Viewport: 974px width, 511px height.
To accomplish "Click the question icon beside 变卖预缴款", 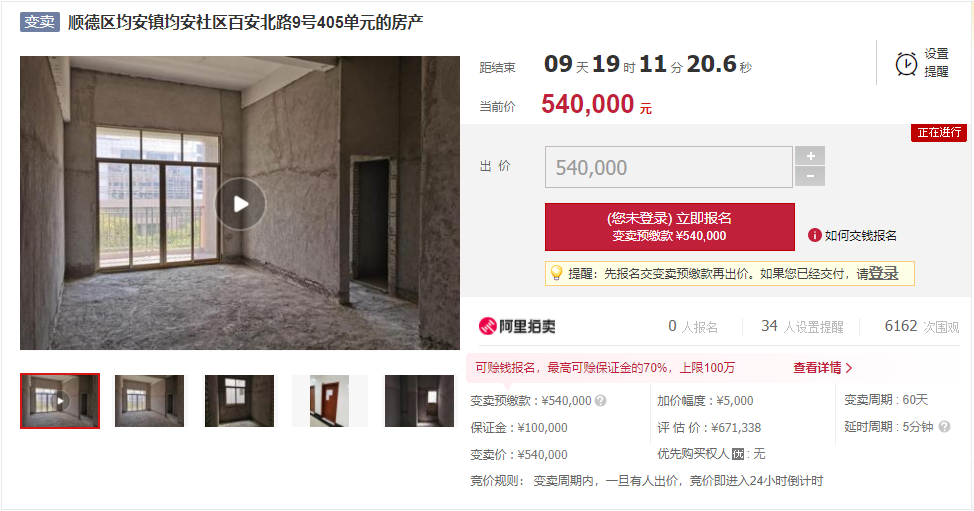I will click(x=600, y=400).
